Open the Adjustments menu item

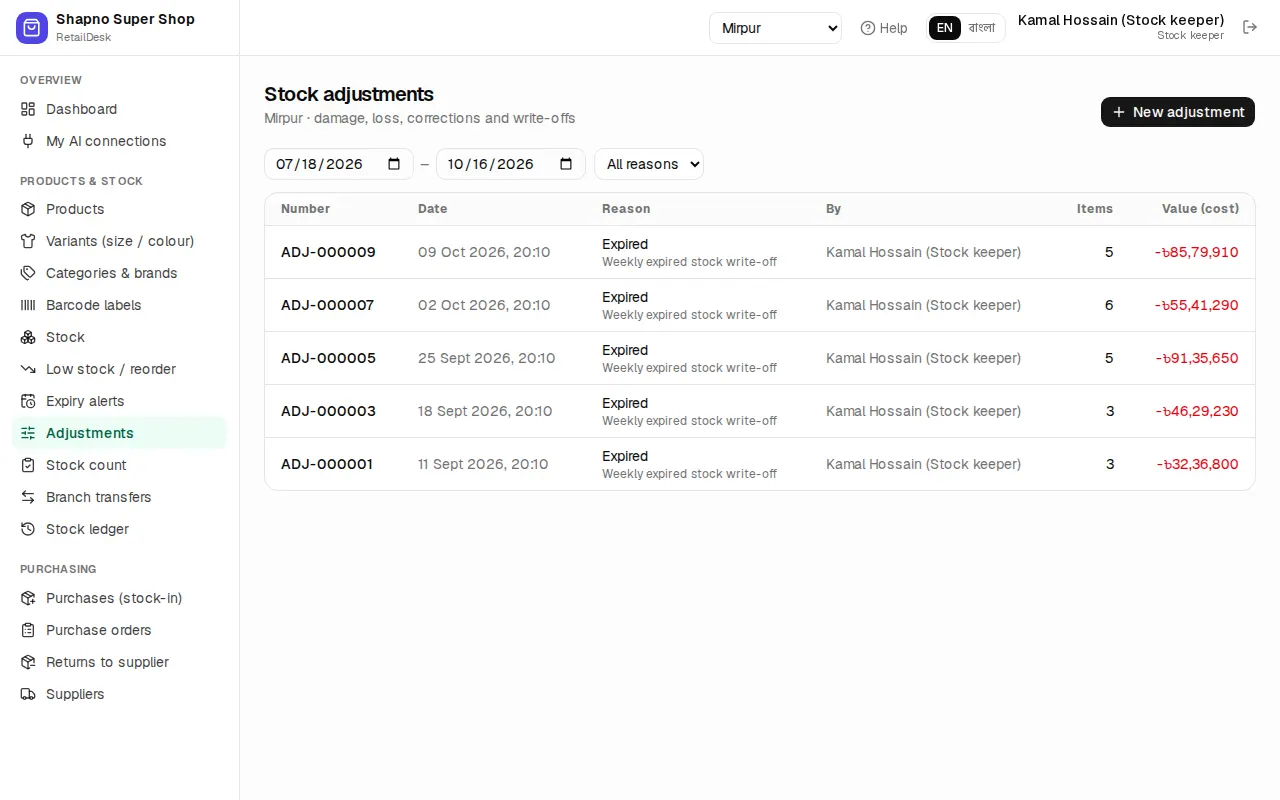click(120, 433)
